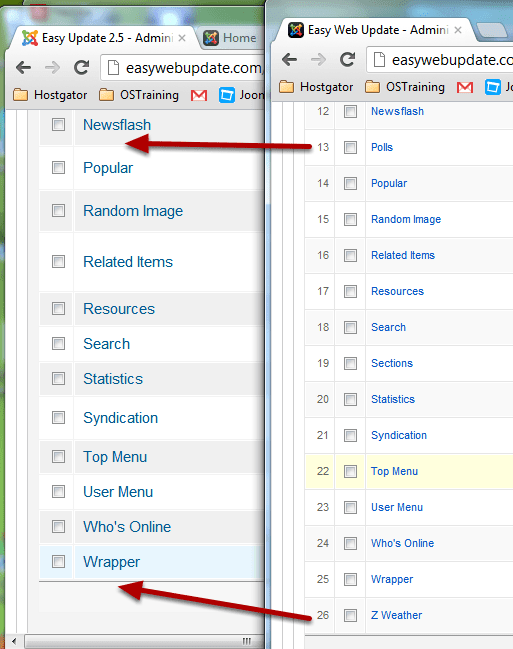The width and height of the screenshot is (513, 649).
Task: Check the Newsflash checkbox in left list
Action: [58, 125]
